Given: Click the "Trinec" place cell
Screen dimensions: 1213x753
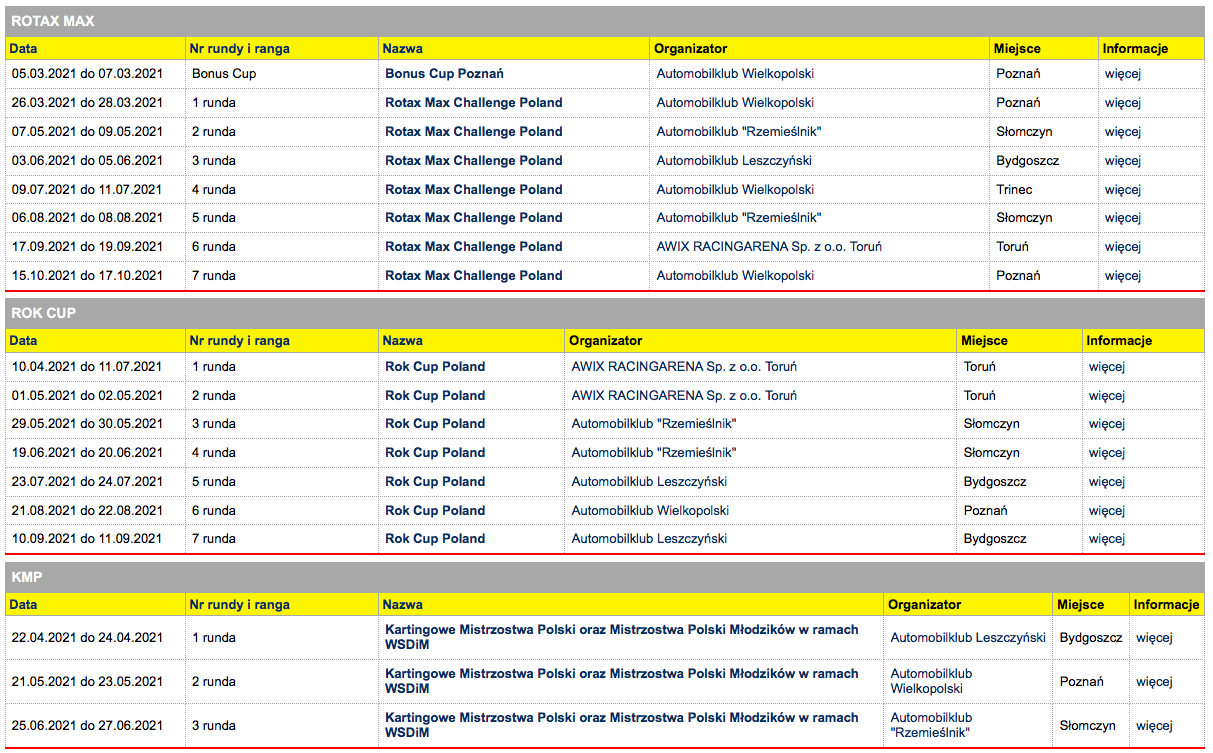Looking at the screenshot, I should coord(1015,190).
